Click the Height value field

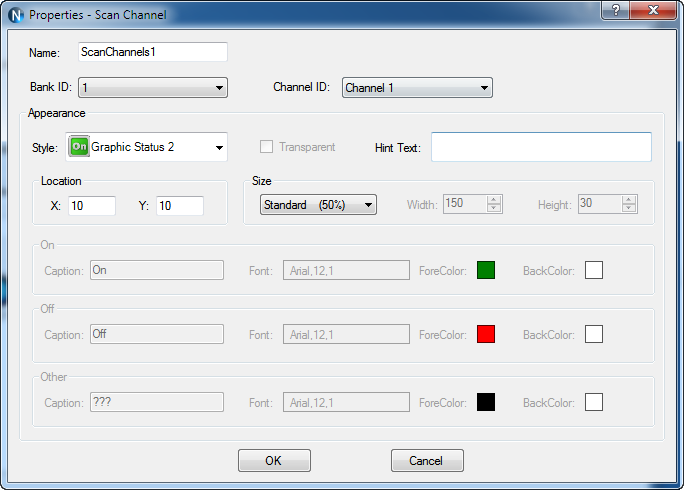(600, 204)
